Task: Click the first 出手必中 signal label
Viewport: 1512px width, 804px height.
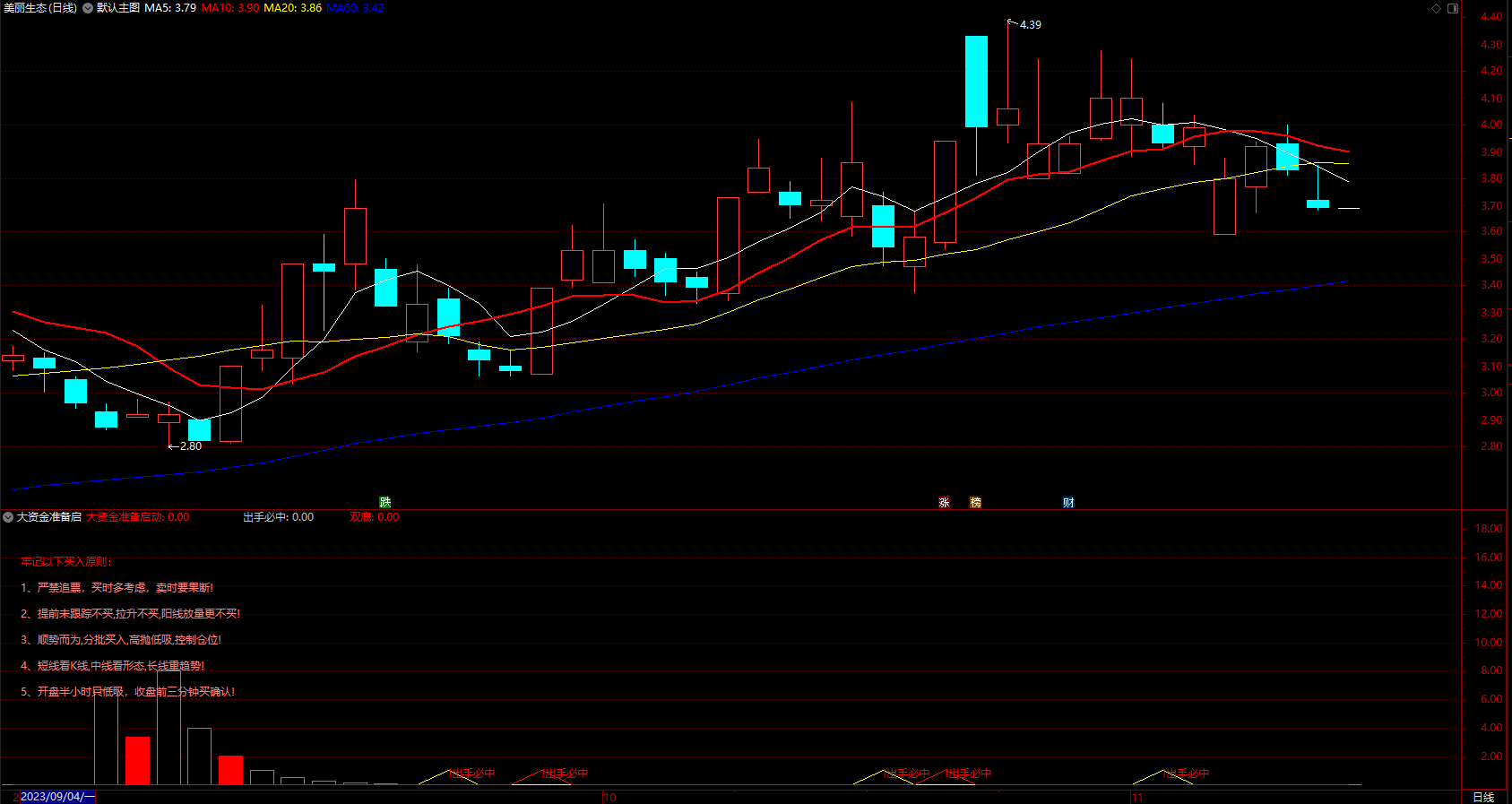Action: pyautogui.click(x=472, y=774)
